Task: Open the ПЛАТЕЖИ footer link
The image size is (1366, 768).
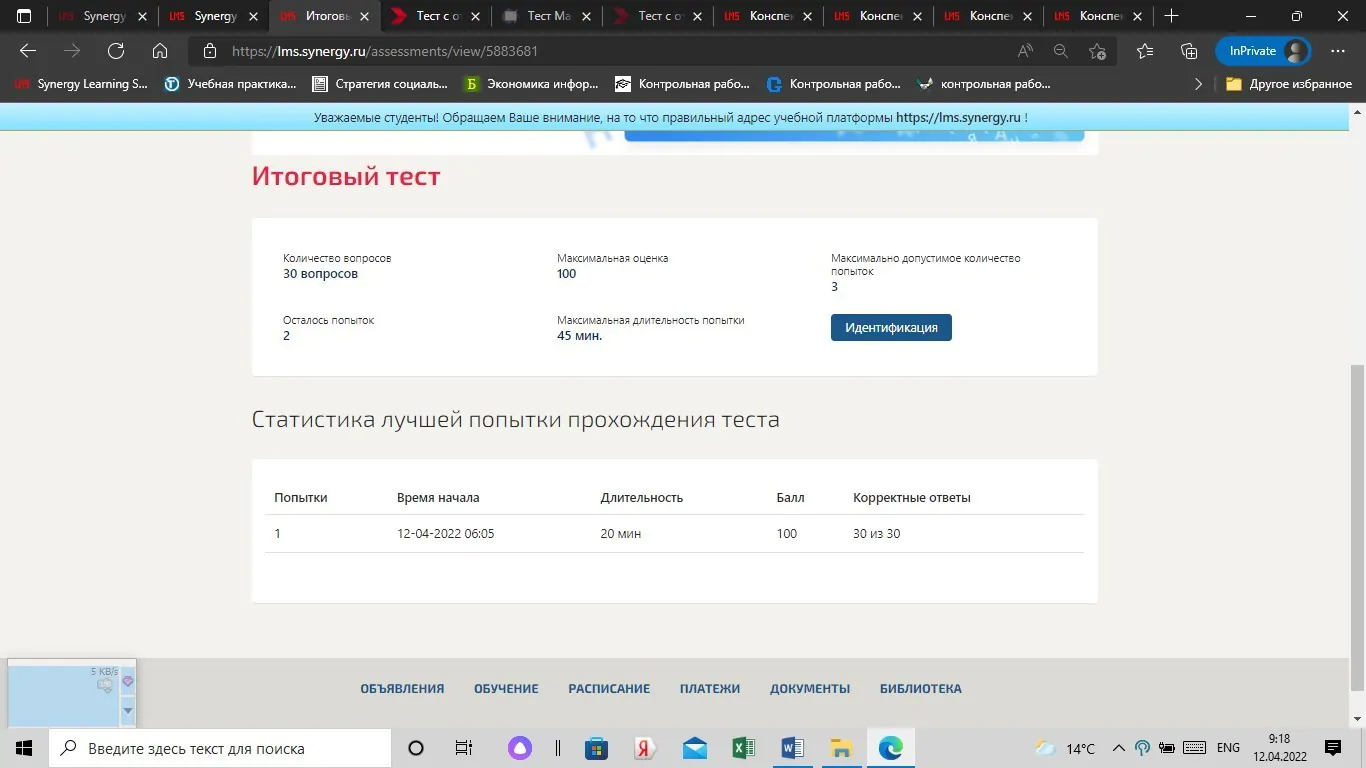Action: coord(710,689)
